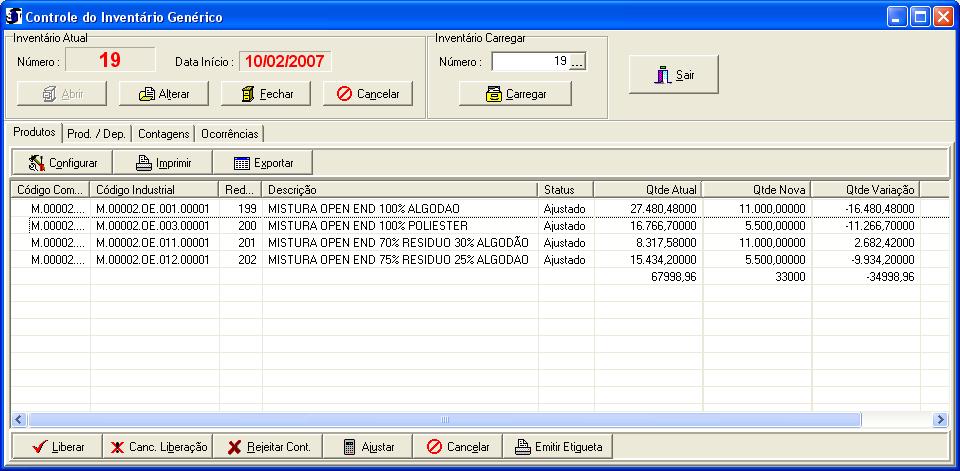Image resolution: width=960 pixels, height=471 pixels.
Task: Click the Alterar inventory button
Action: [163, 94]
